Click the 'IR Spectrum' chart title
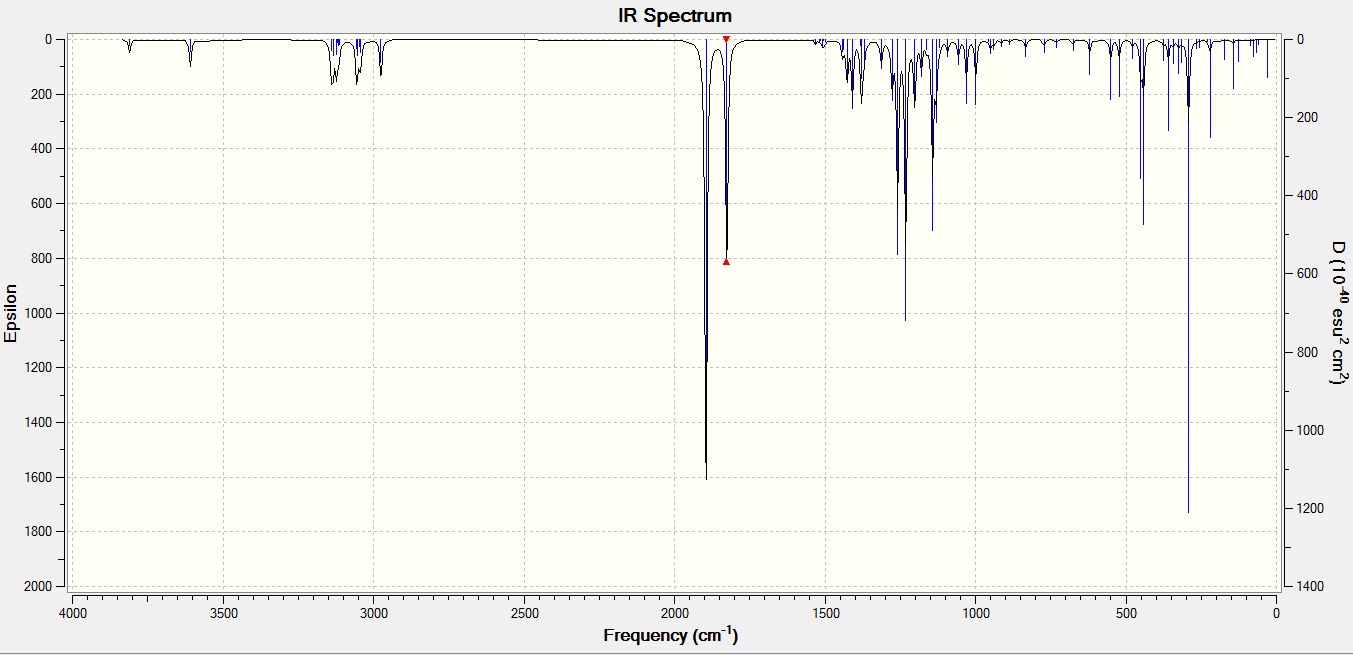The image size is (1353, 655). click(x=675, y=15)
